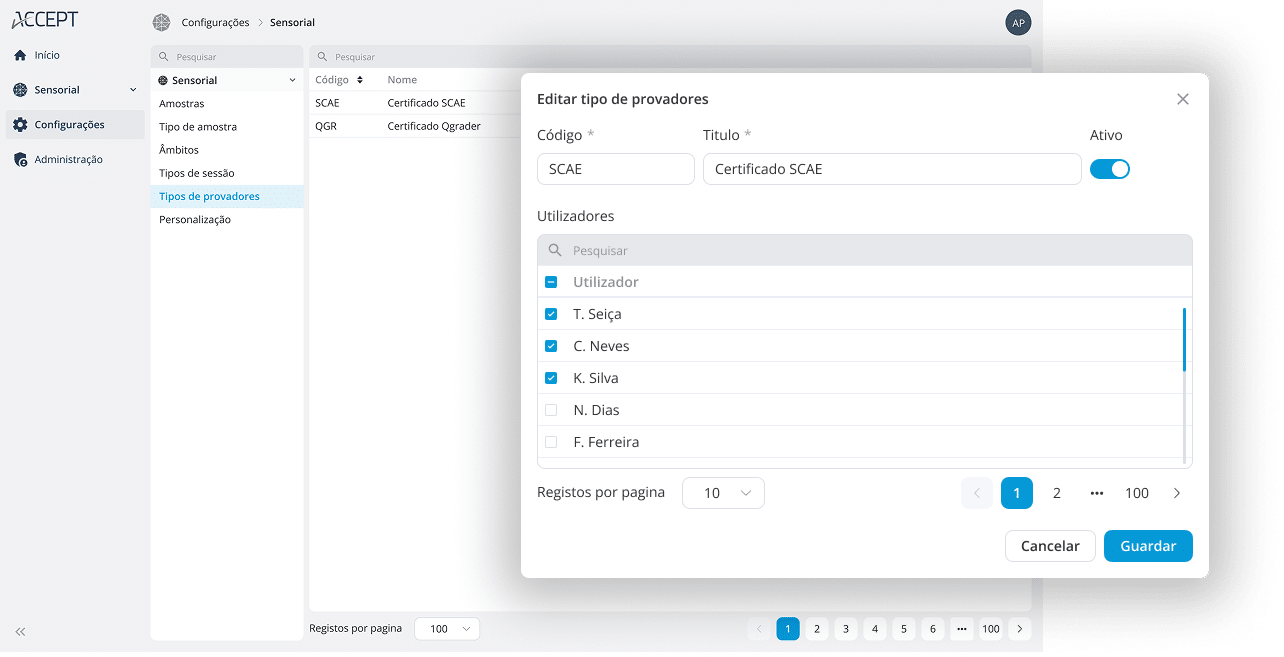Go to next page arrow in dialog
The image size is (1284, 657).
point(1176,493)
